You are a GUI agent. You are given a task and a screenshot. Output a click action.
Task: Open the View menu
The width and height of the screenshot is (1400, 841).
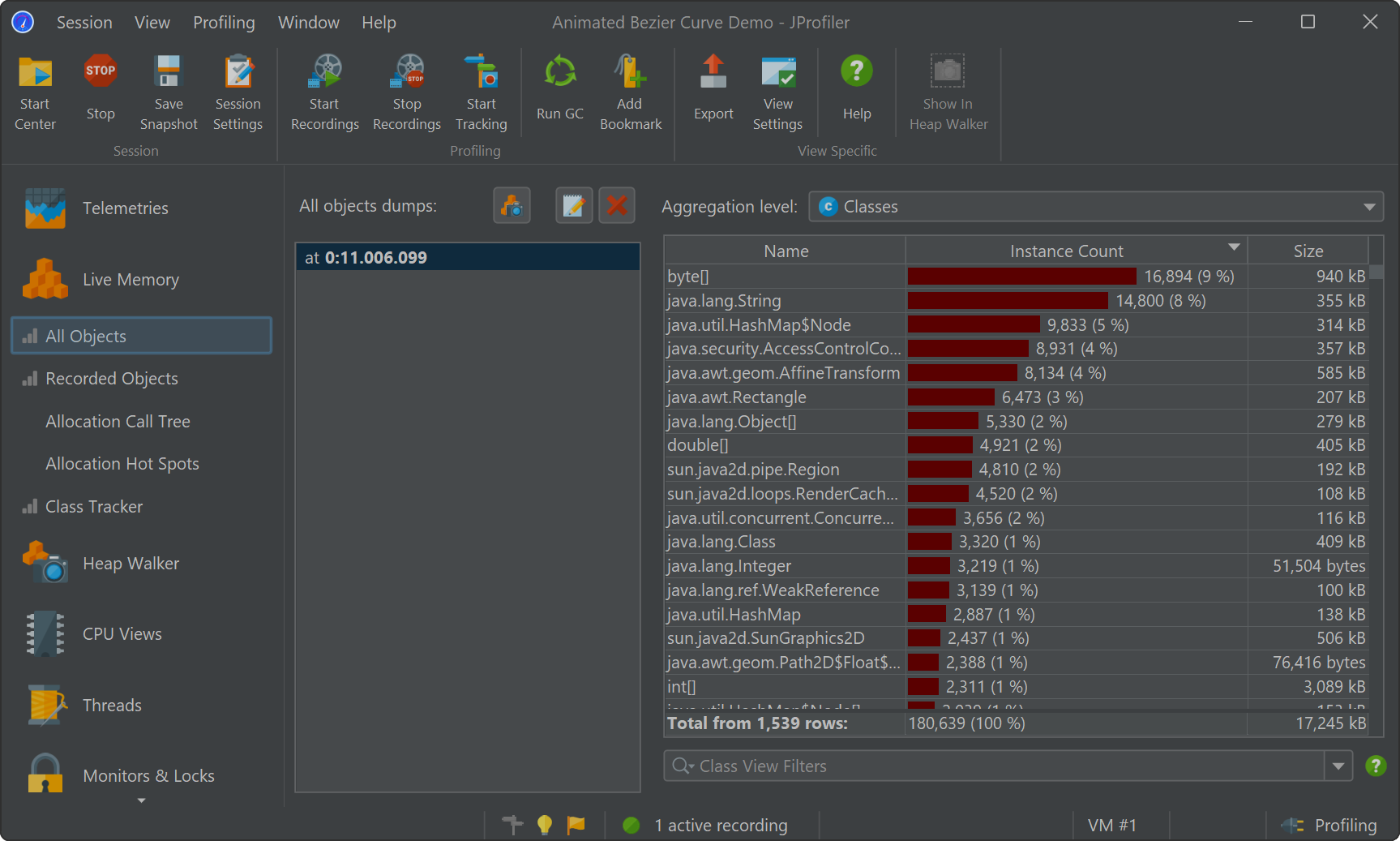pyautogui.click(x=152, y=23)
